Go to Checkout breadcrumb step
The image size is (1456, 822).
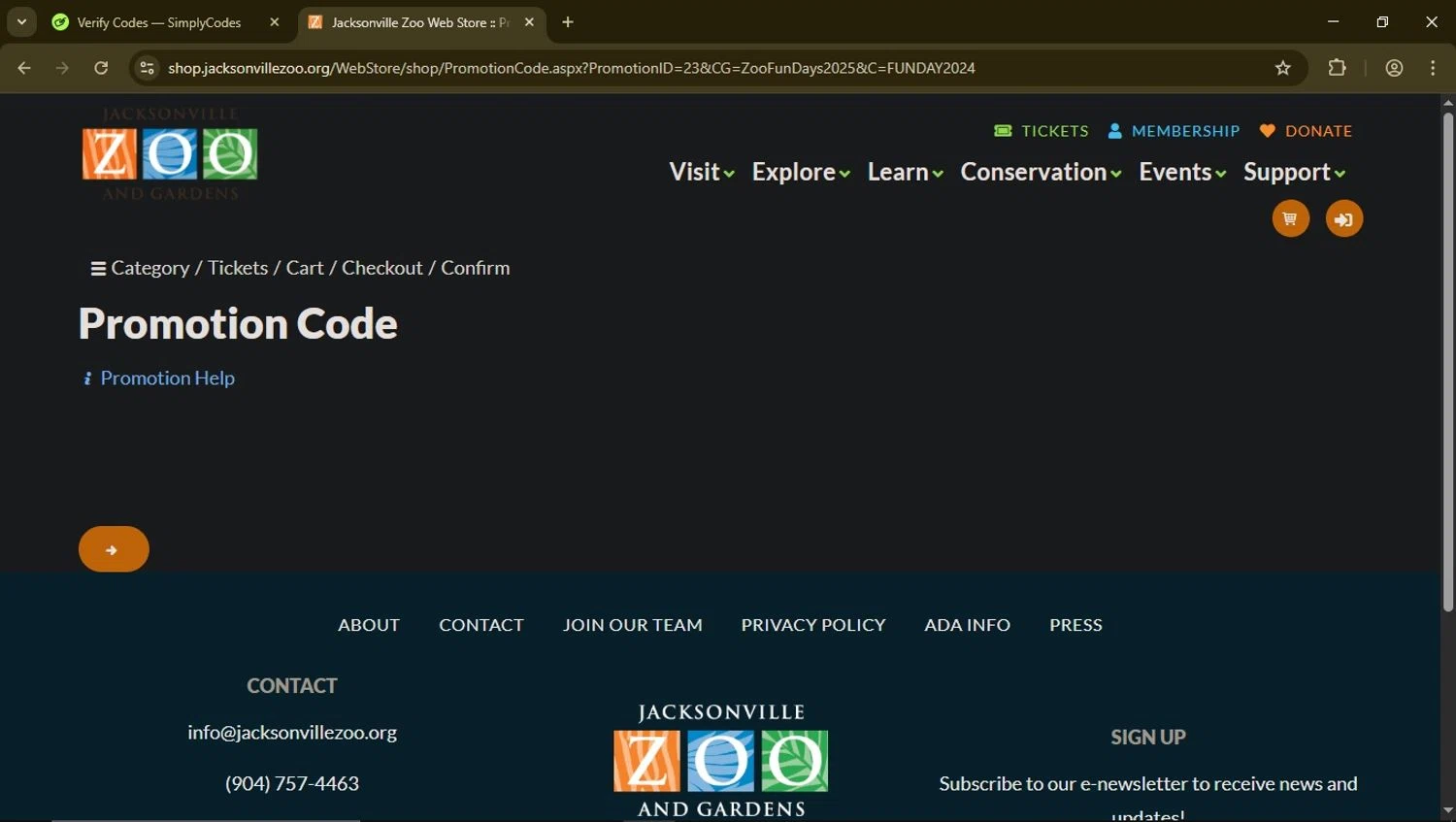(382, 268)
